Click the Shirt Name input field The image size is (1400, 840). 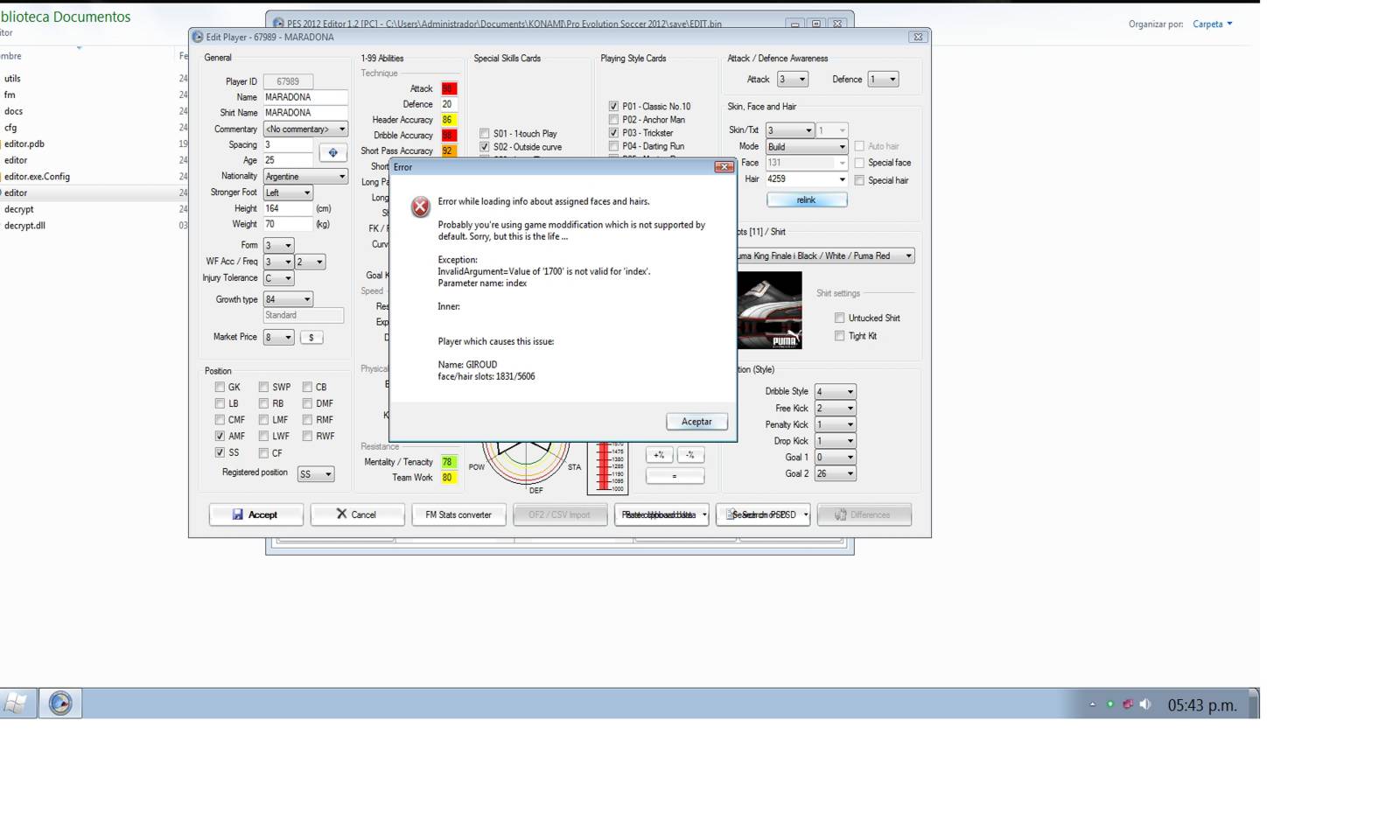(x=305, y=113)
